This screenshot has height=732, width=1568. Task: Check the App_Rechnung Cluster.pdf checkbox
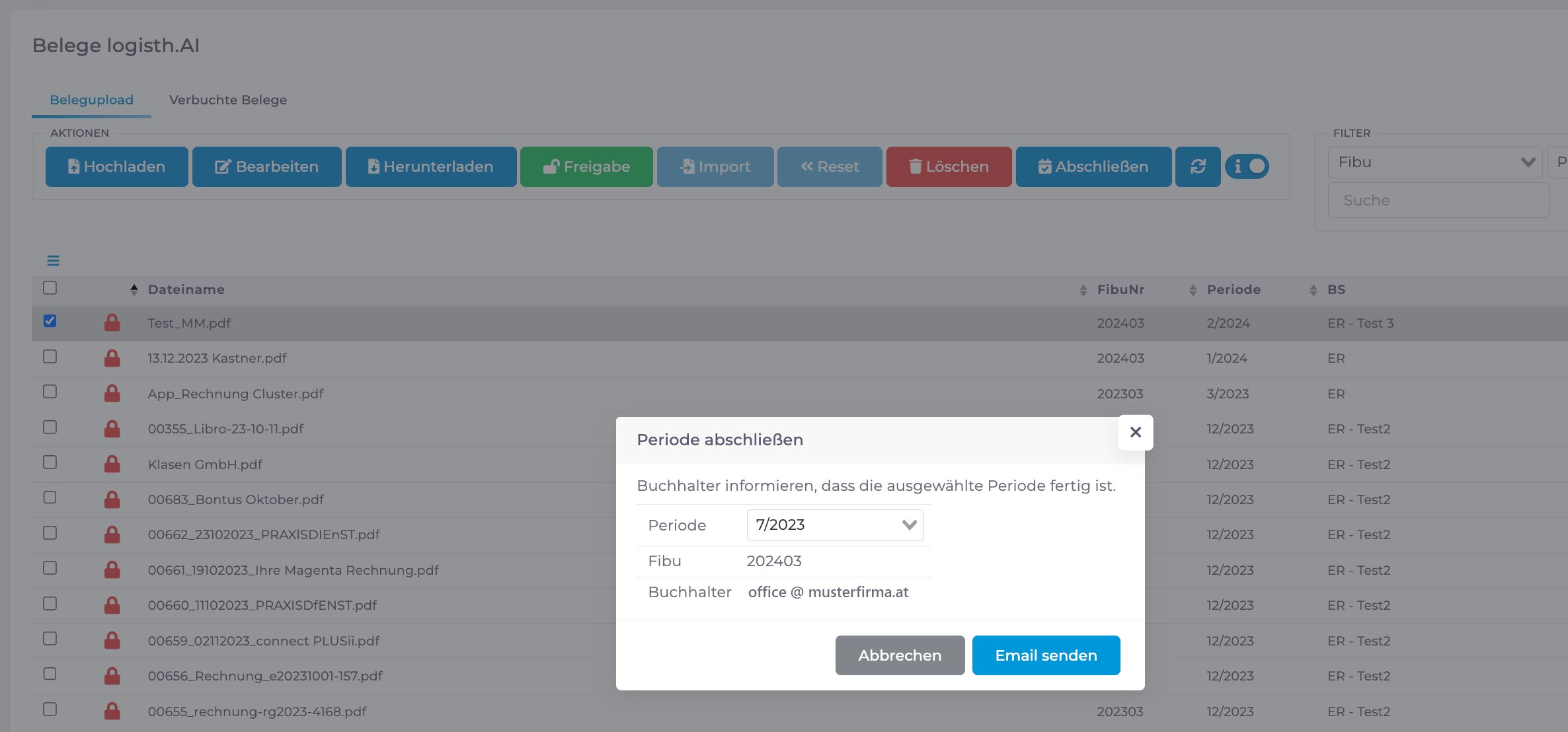50,392
